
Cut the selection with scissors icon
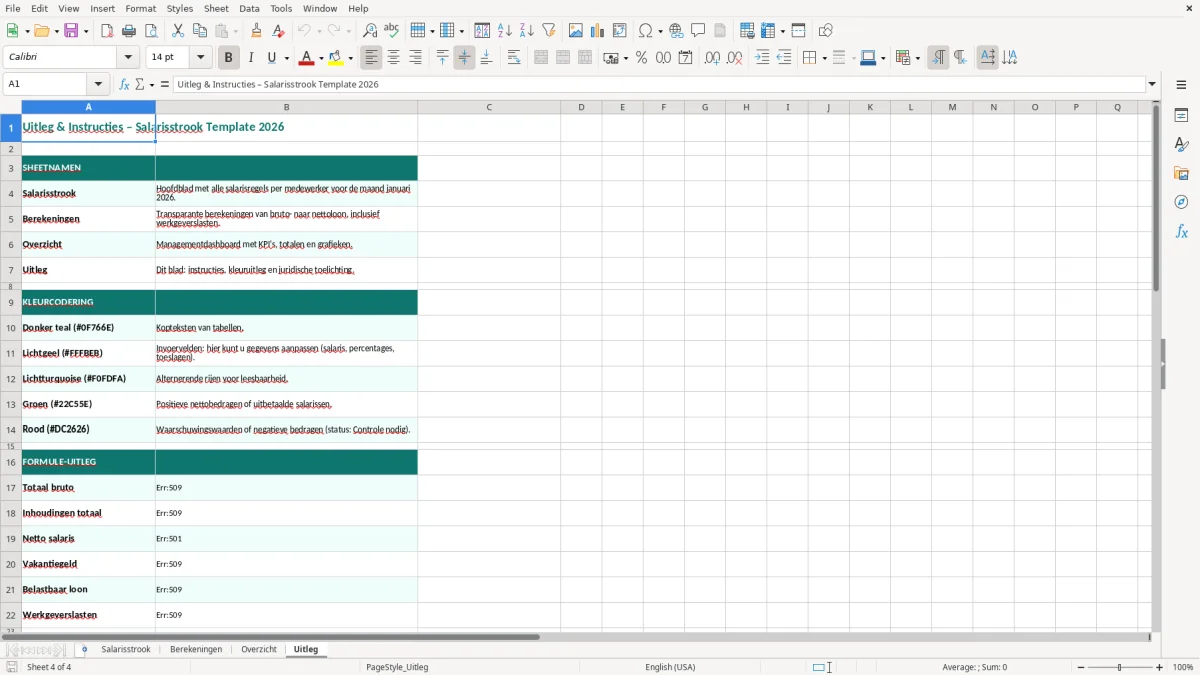(178, 31)
